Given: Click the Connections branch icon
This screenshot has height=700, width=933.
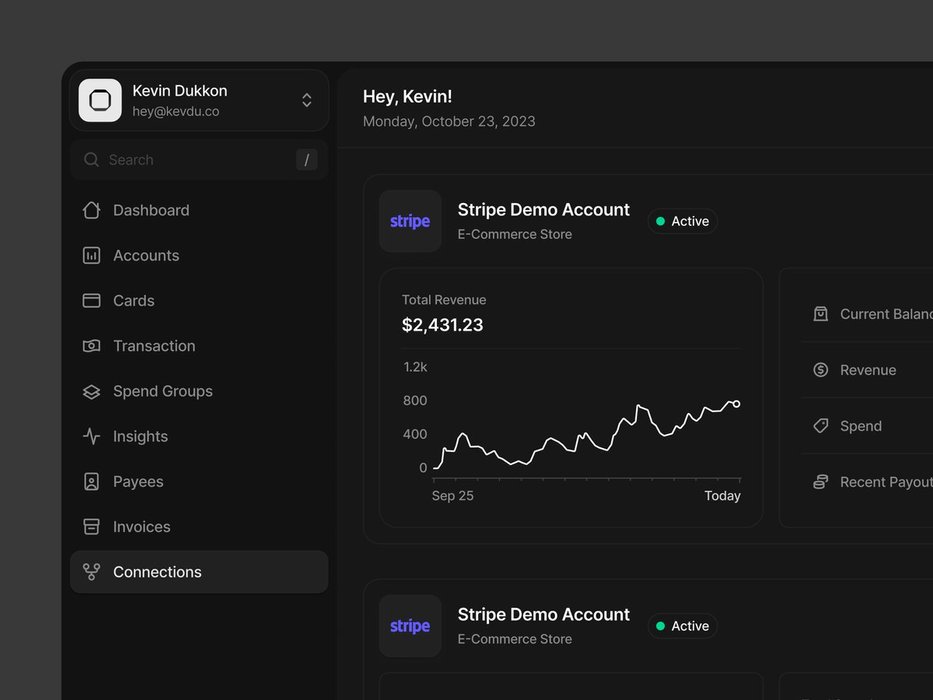Looking at the screenshot, I should pyautogui.click(x=91, y=572).
